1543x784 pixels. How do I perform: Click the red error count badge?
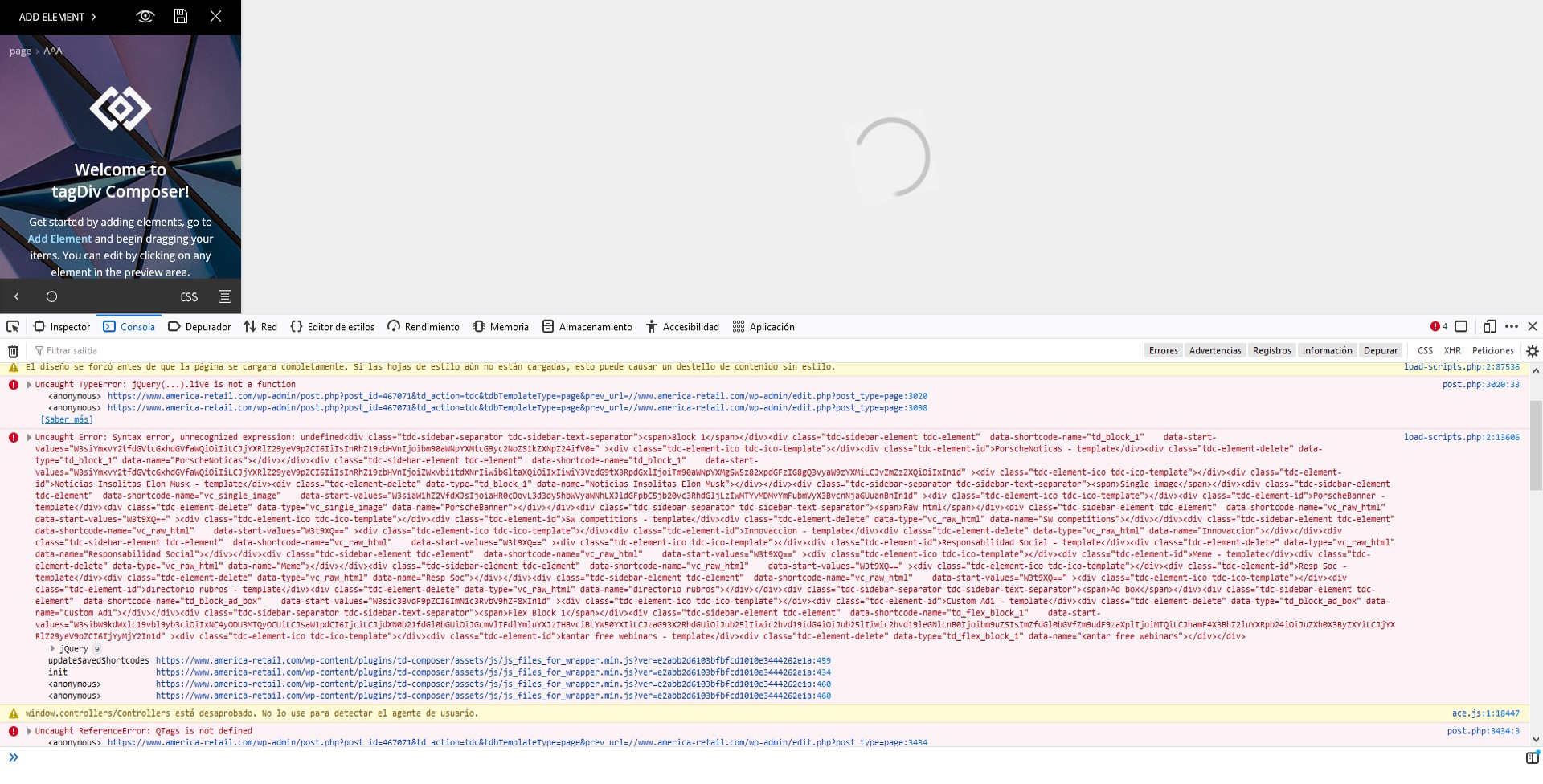1439,327
